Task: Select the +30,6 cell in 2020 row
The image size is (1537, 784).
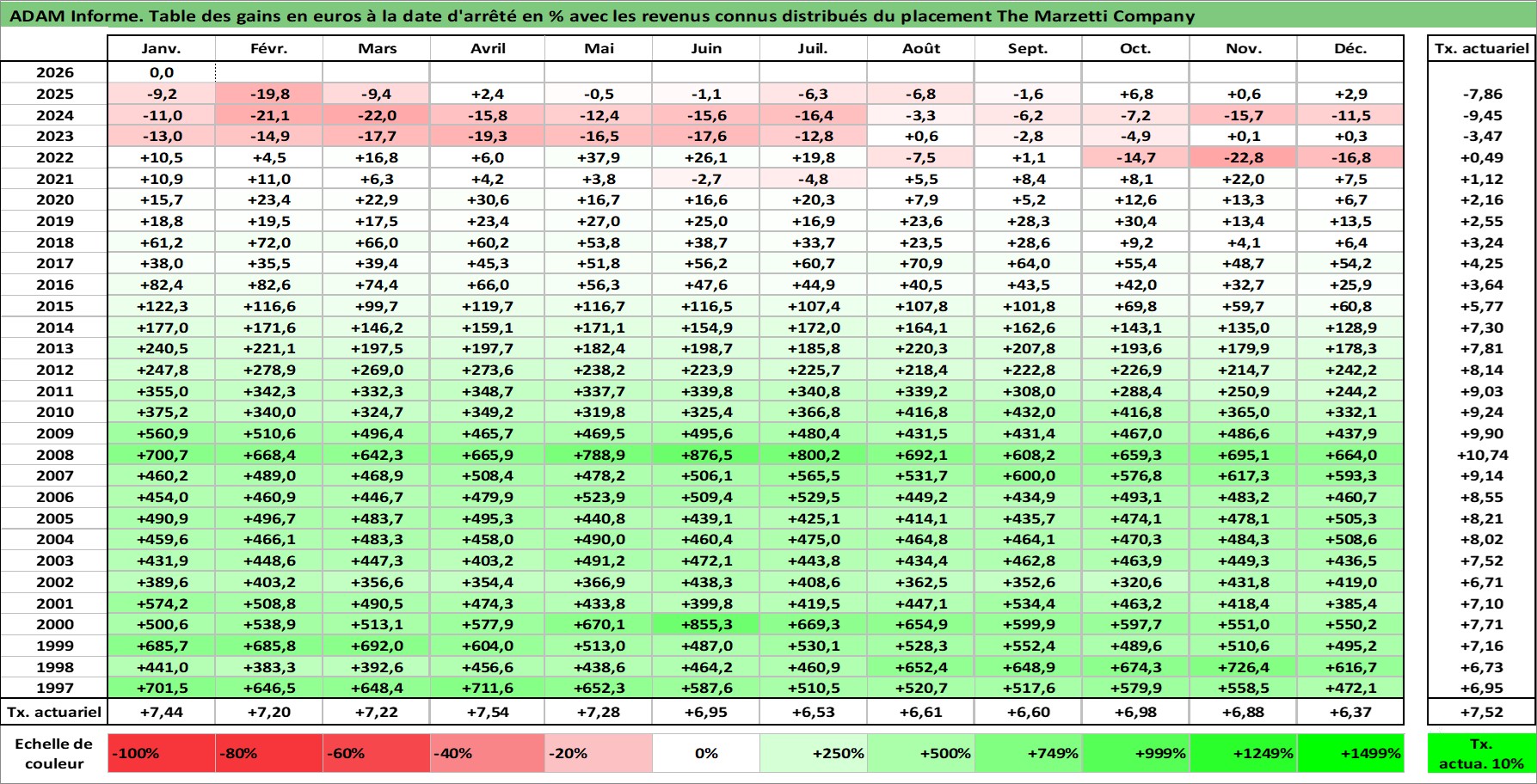Action: 488,199
